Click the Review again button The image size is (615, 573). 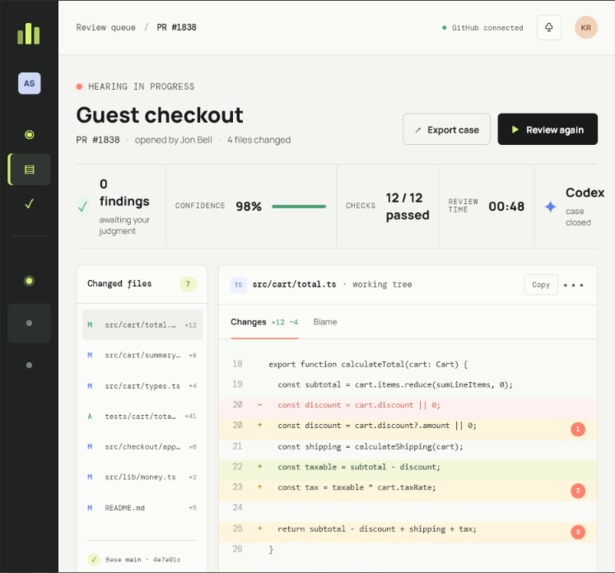coord(548,129)
